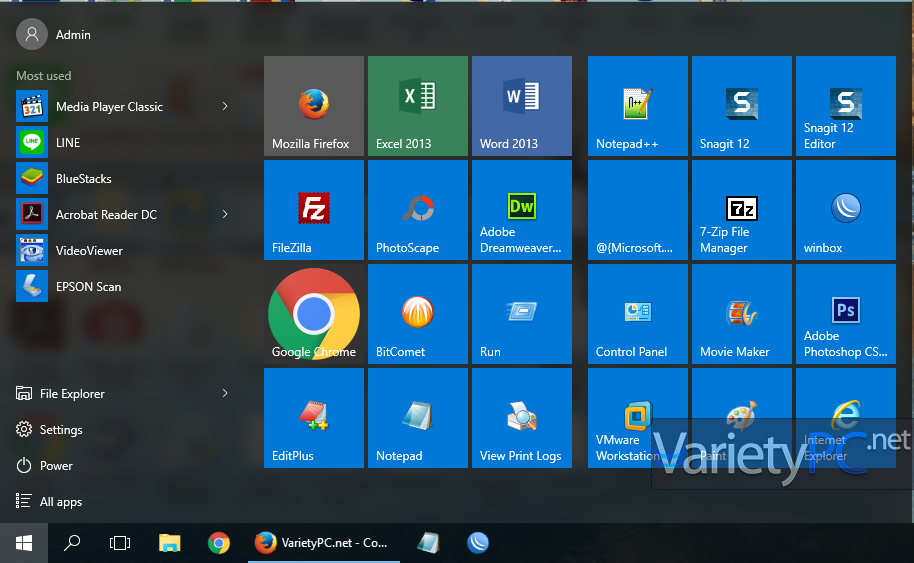Click the Admin user account
The image size is (914, 563).
pos(54,34)
